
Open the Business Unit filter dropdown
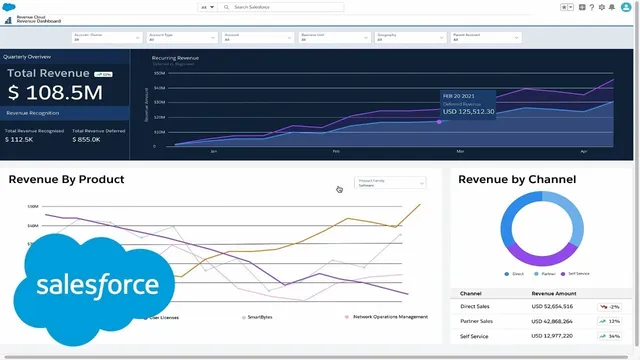click(x=334, y=37)
